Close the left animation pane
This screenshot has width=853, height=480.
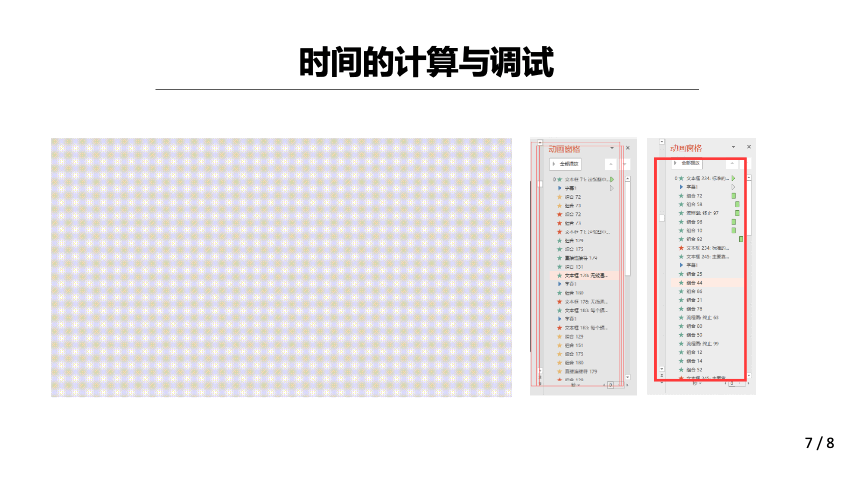(627, 148)
